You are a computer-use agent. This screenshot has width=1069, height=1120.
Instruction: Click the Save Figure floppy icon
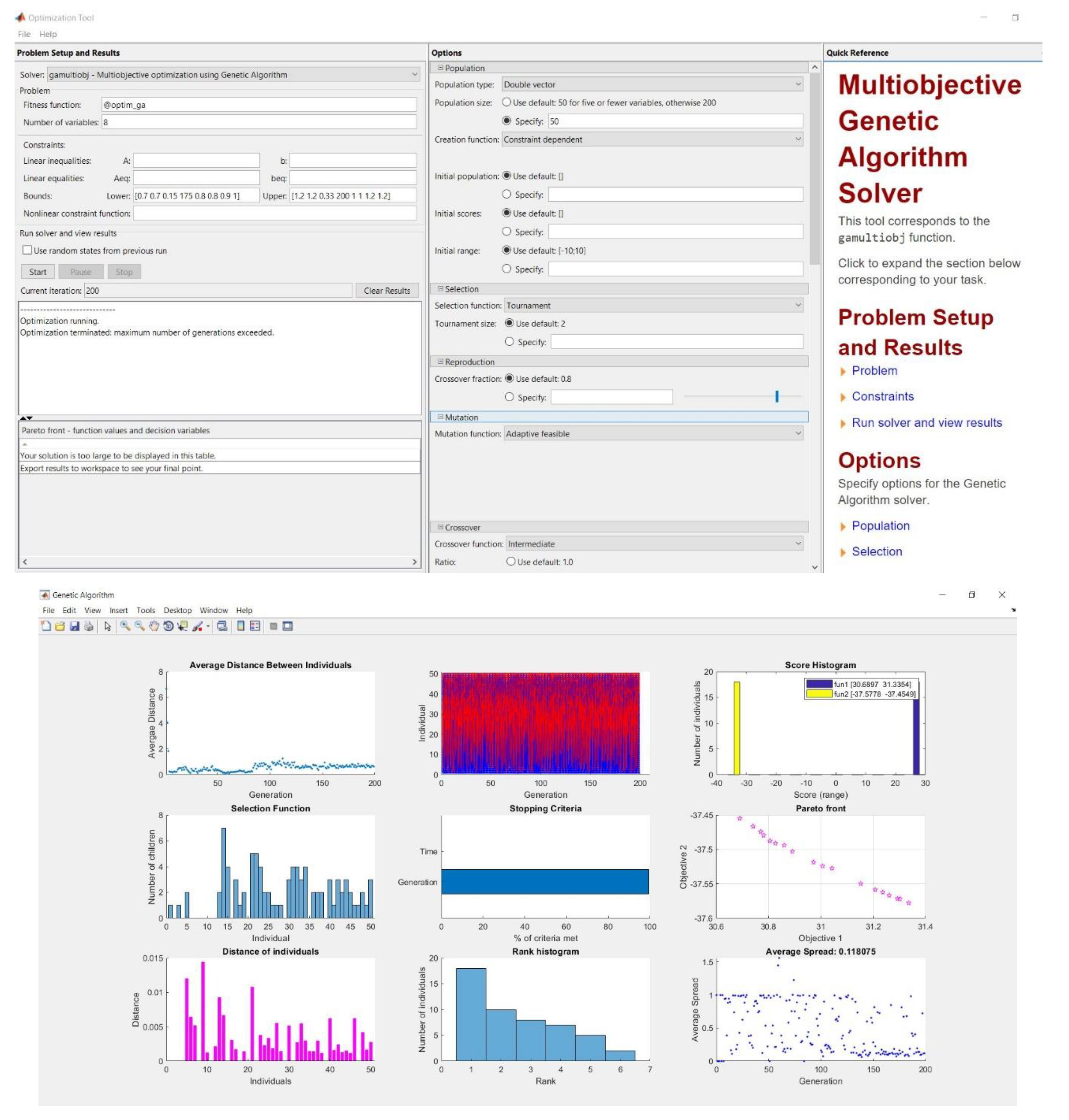tap(74, 626)
